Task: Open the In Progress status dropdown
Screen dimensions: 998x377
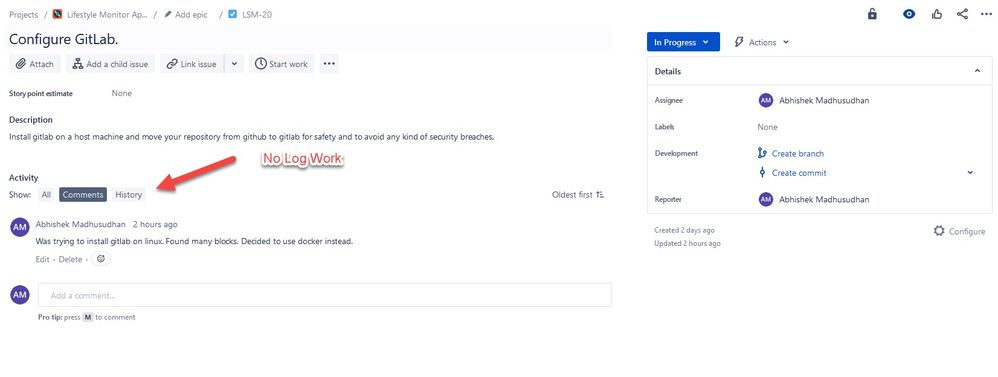Action: coord(683,42)
